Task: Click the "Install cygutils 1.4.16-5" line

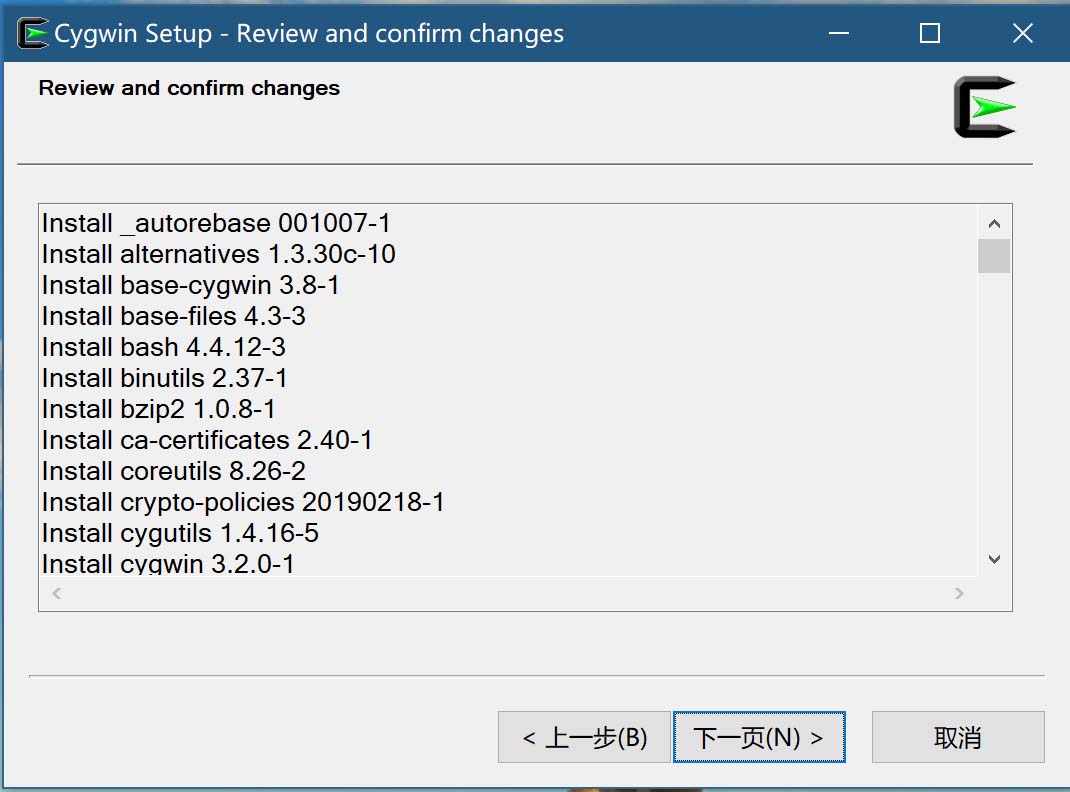Action: click(x=180, y=533)
